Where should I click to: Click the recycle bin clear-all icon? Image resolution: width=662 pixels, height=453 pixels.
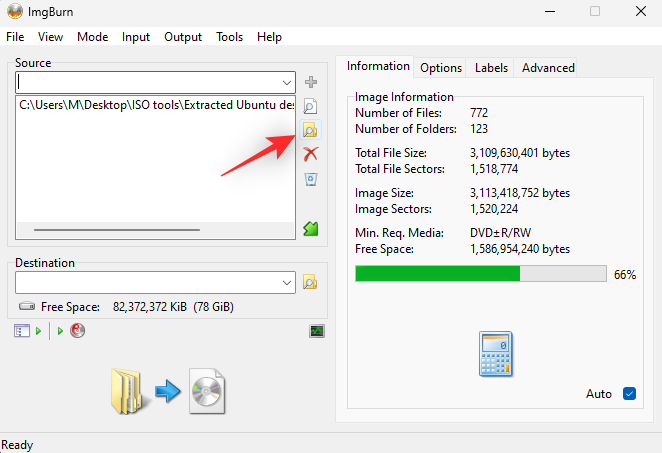point(311,179)
